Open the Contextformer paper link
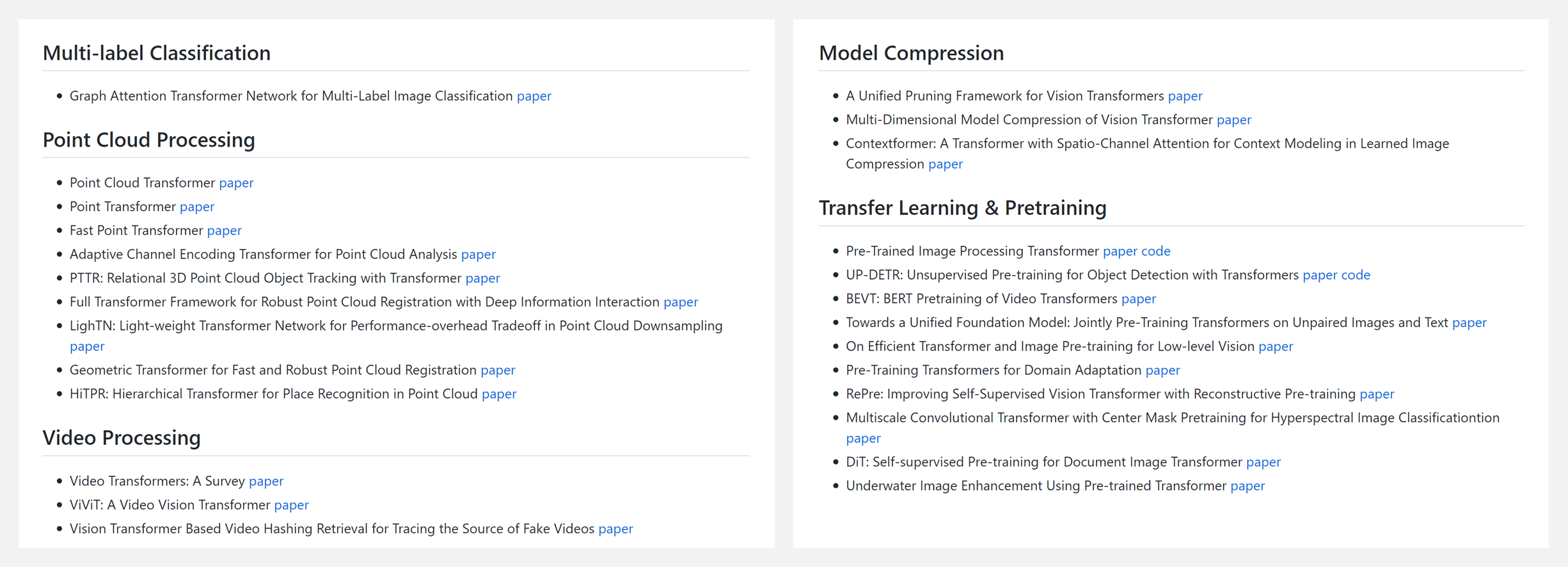This screenshot has height=567, width=1568. pos(945,164)
